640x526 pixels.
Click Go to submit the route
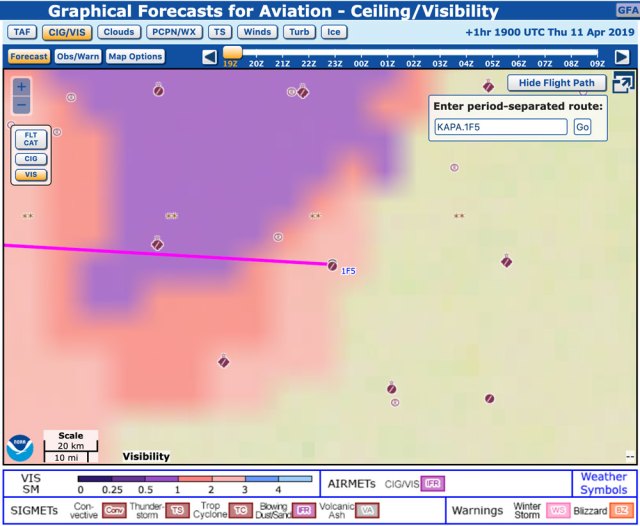coord(582,127)
